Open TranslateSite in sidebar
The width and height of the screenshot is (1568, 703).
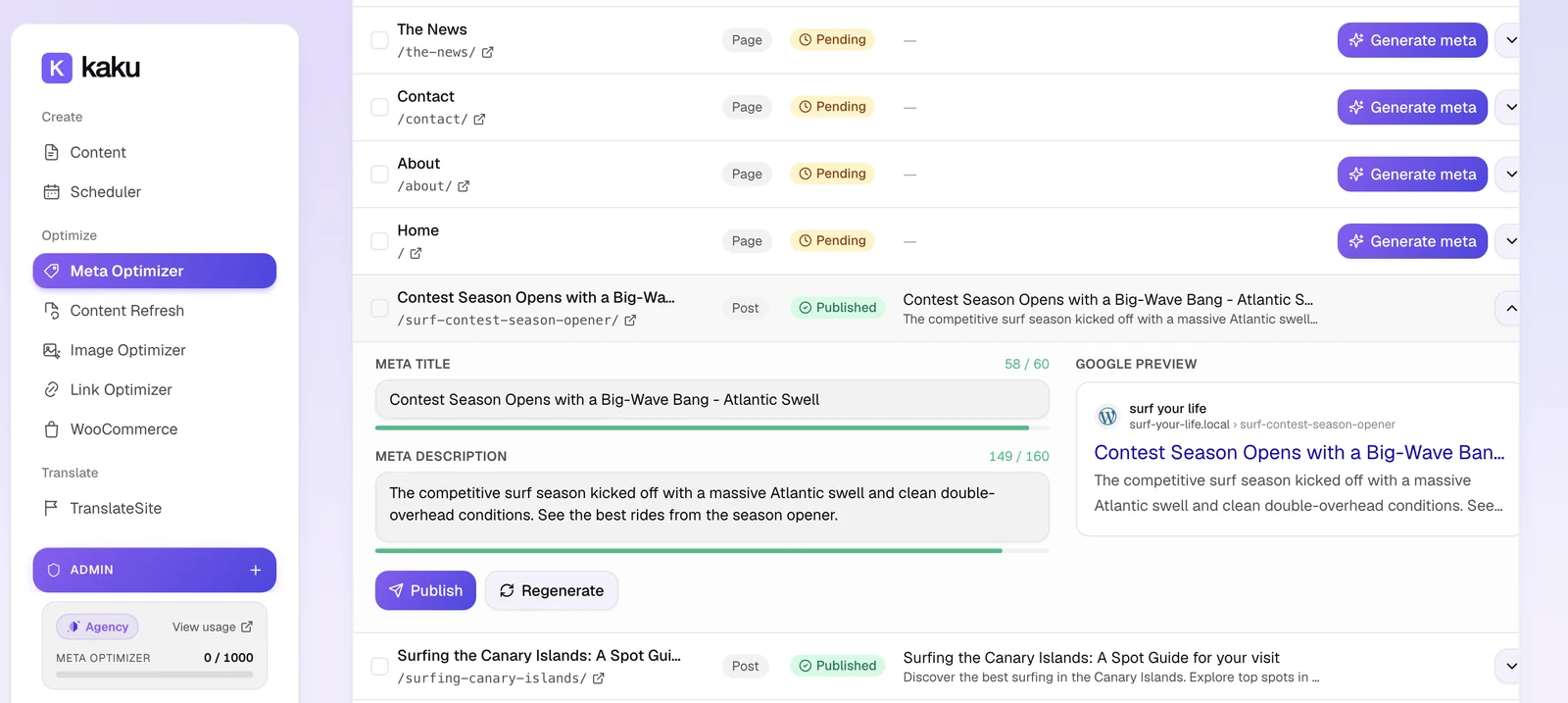155,508
